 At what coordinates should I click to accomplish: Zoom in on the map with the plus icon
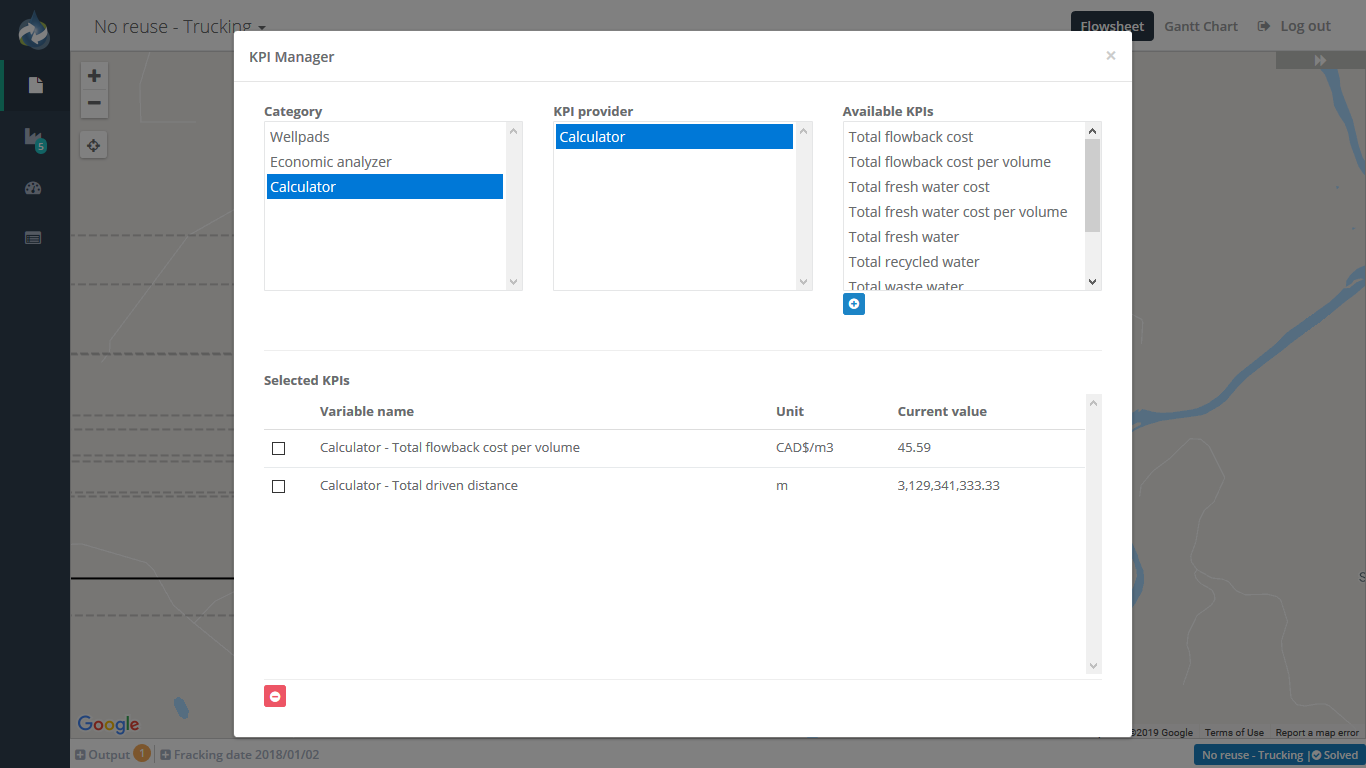pos(93,75)
